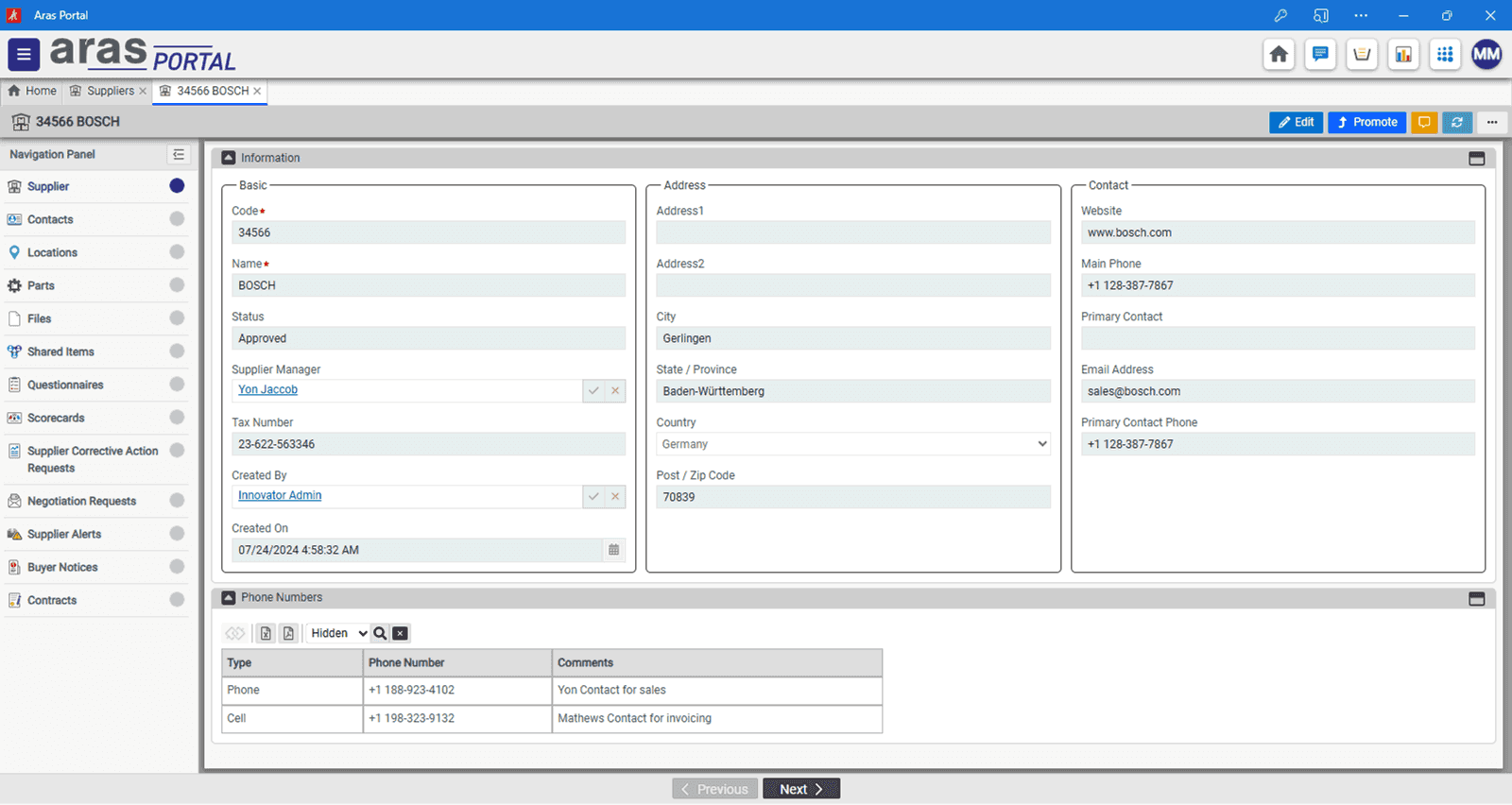
Task: Select the +1 188-923-4102 cell
Action: (457, 690)
